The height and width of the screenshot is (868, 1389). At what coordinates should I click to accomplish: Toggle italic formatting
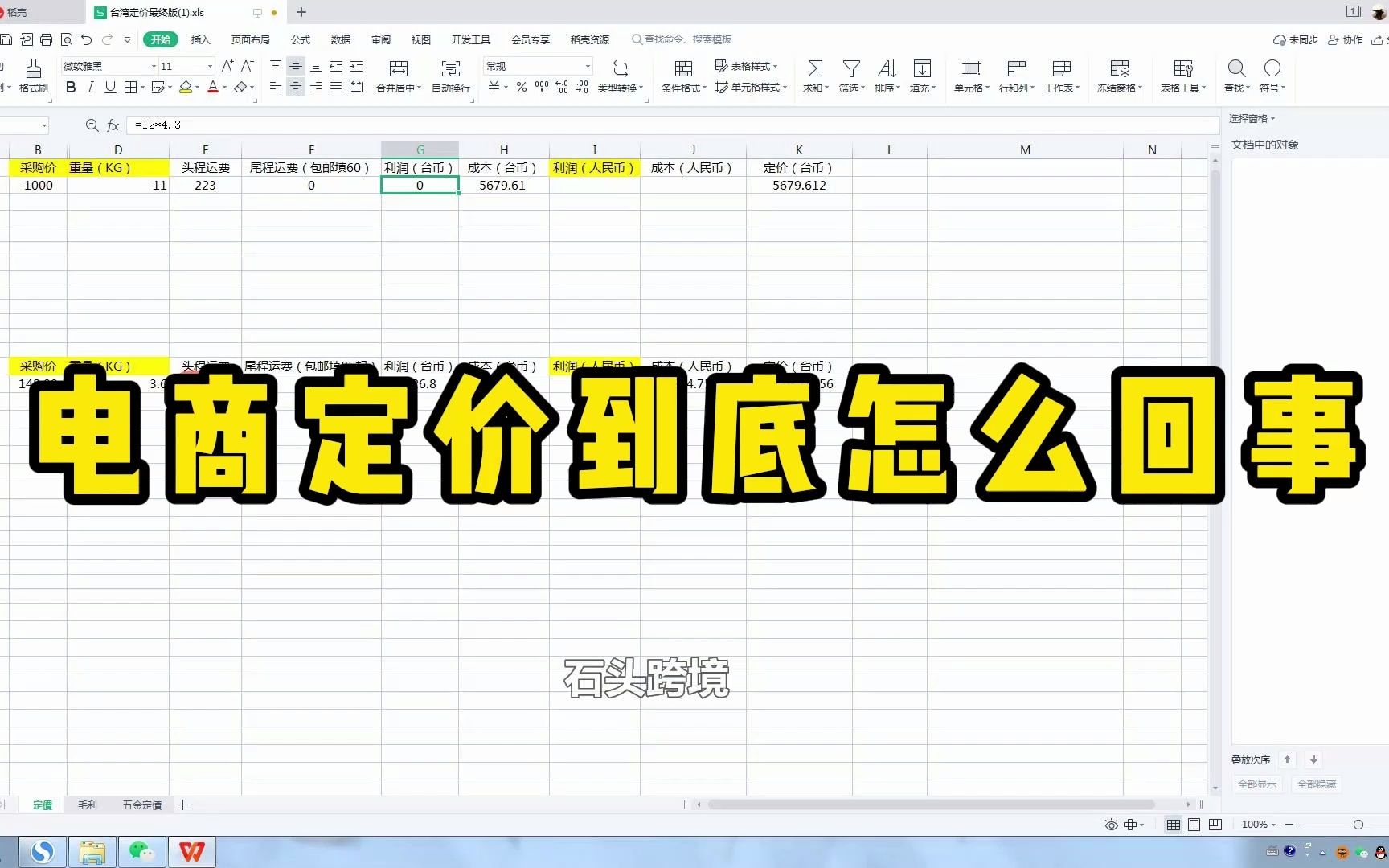(90, 88)
